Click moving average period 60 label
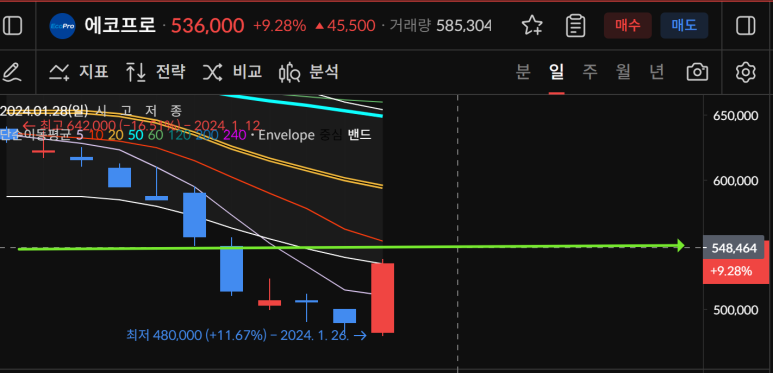 click(155, 135)
